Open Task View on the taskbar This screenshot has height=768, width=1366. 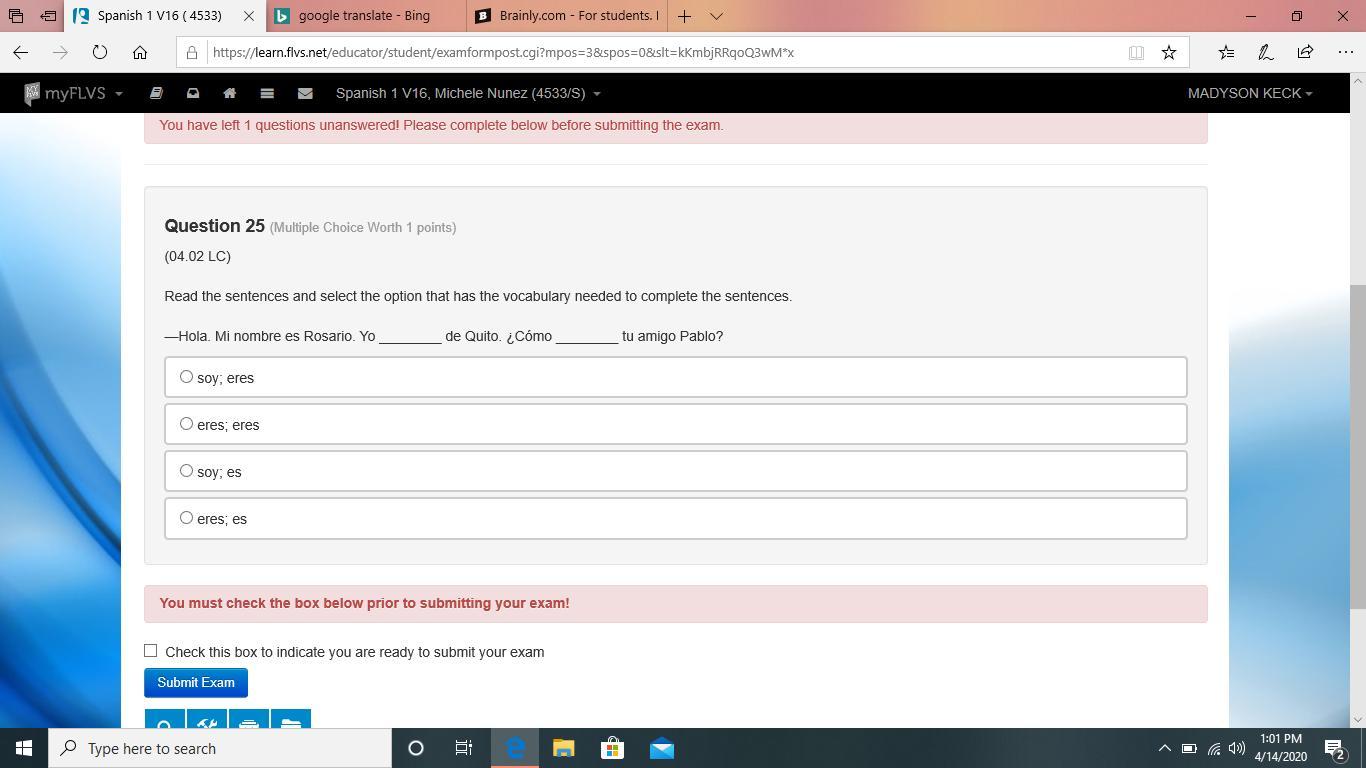(x=464, y=748)
